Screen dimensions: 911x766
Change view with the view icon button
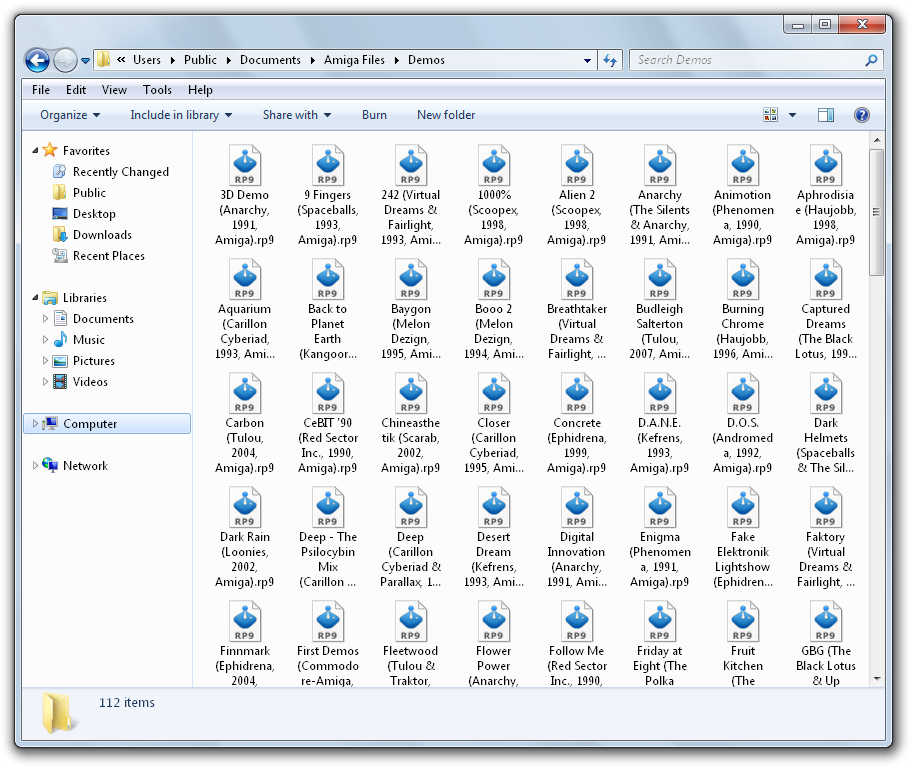coord(770,115)
